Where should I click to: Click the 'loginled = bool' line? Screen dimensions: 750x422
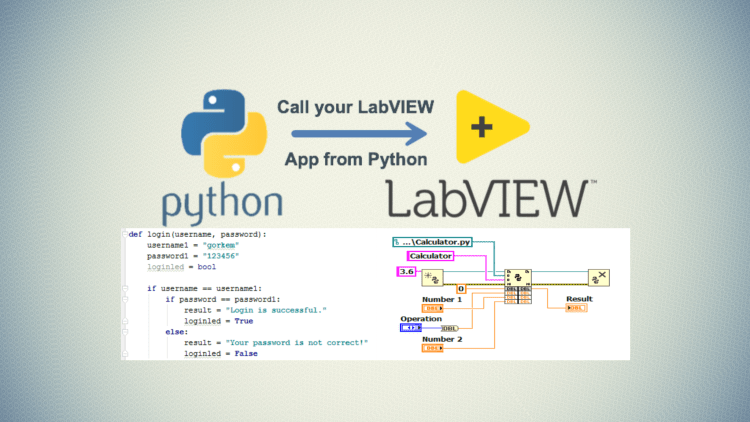click(181, 267)
